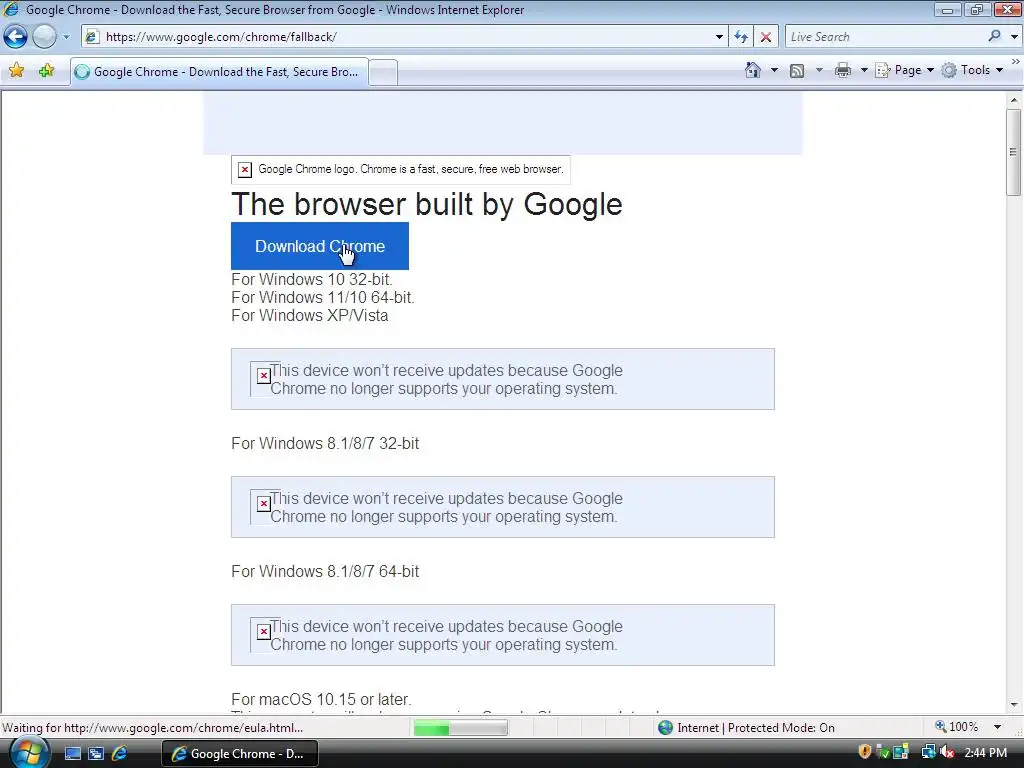Screen dimensions: 1024x768
Task: Click broken image under Windows 8.1/8/7 32-bit
Action: point(264,504)
